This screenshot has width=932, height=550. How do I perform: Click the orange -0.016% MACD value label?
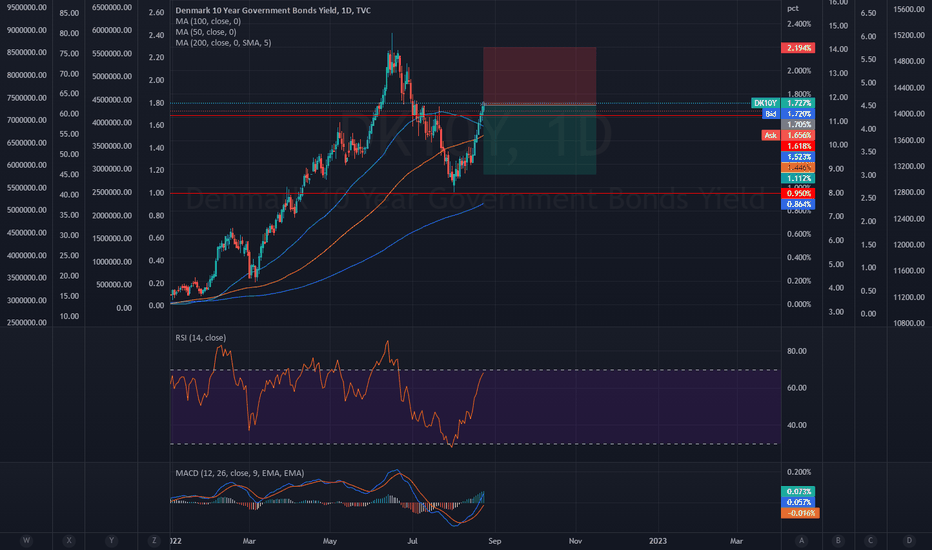800,513
